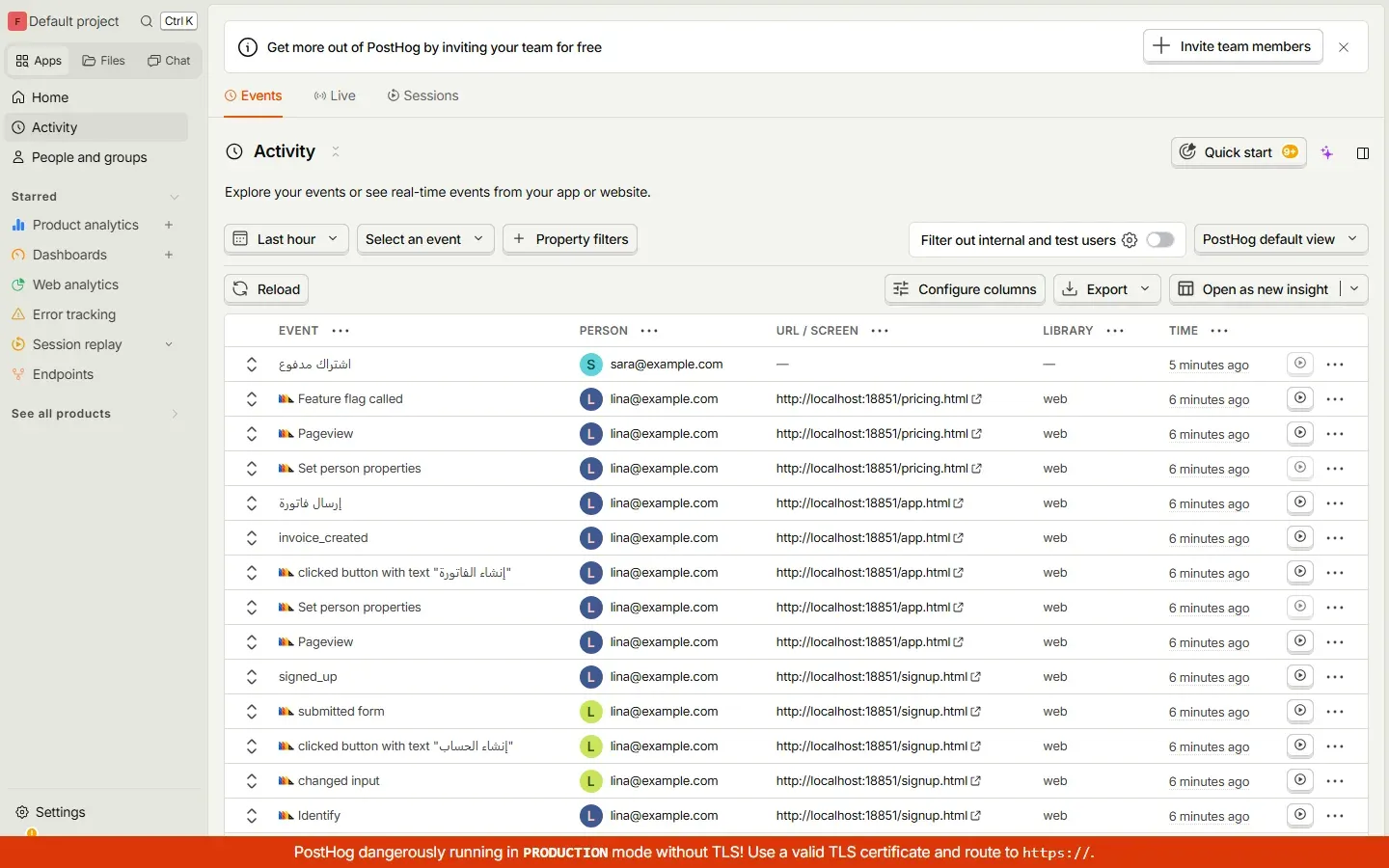Viewport: 1389px width, 868px height.
Task: Open search with the magnifier icon
Action: tap(147, 21)
